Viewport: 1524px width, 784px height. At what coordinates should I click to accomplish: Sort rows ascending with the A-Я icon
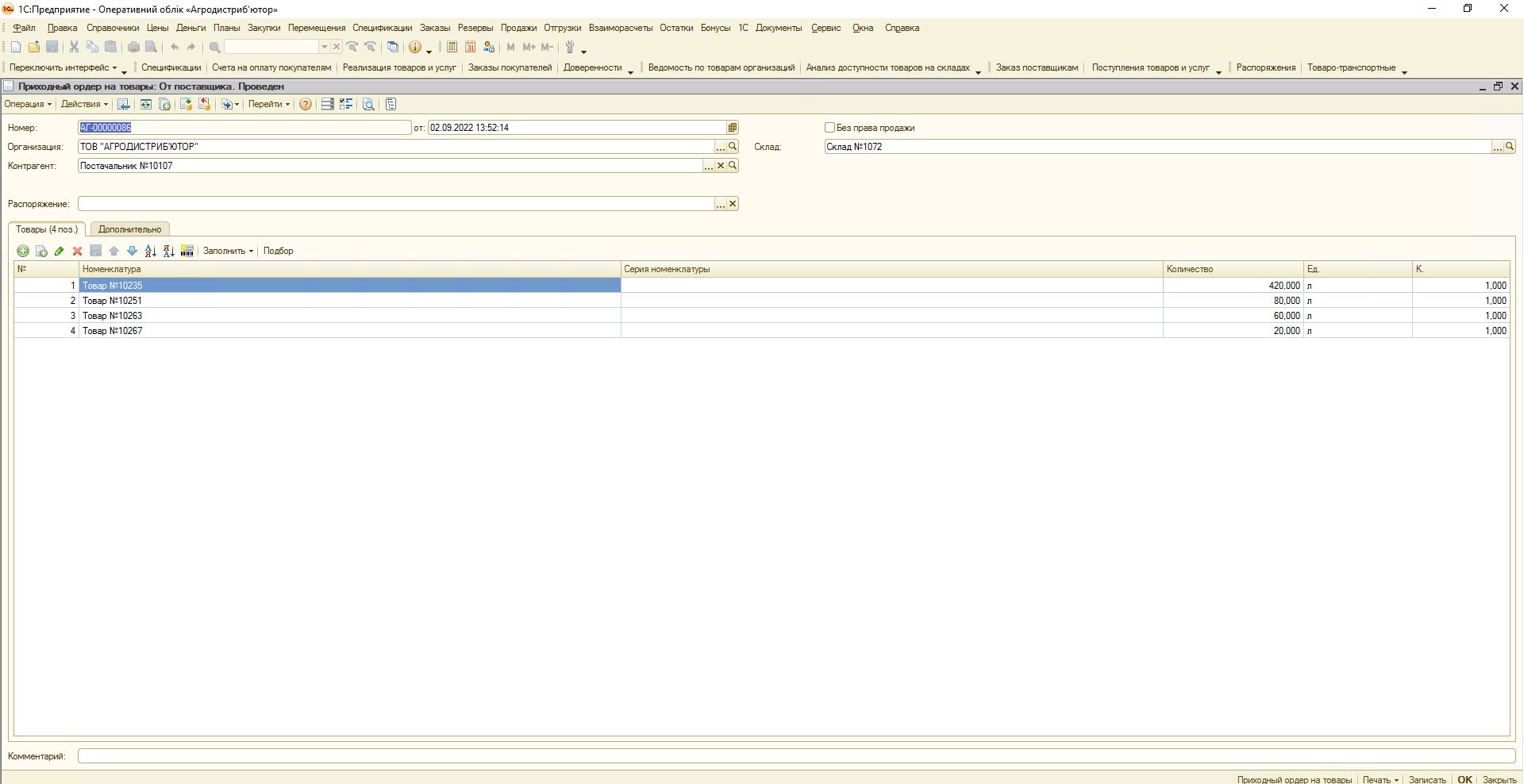(x=150, y=251)
